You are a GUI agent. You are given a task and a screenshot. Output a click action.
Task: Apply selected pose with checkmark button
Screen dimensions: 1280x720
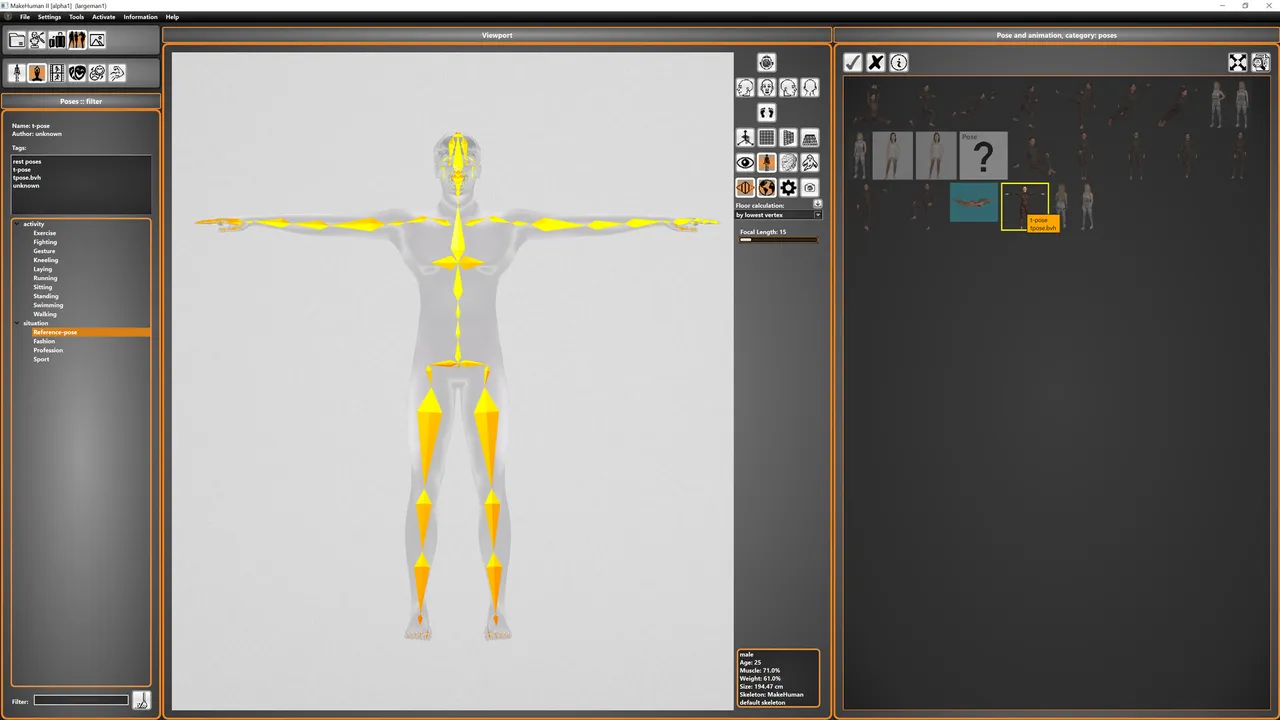point(853,62)
